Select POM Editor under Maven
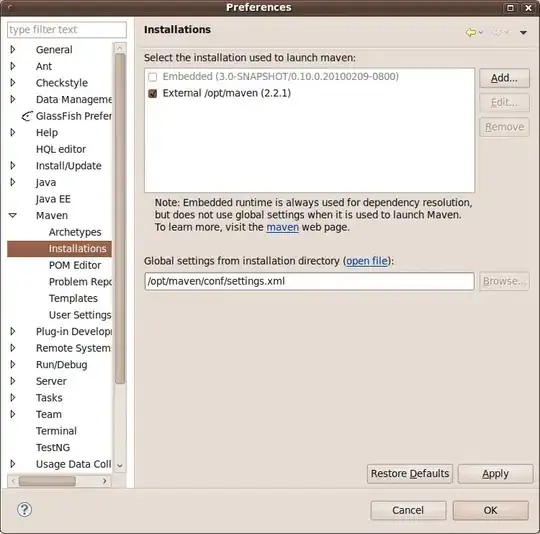 [75, 265]
